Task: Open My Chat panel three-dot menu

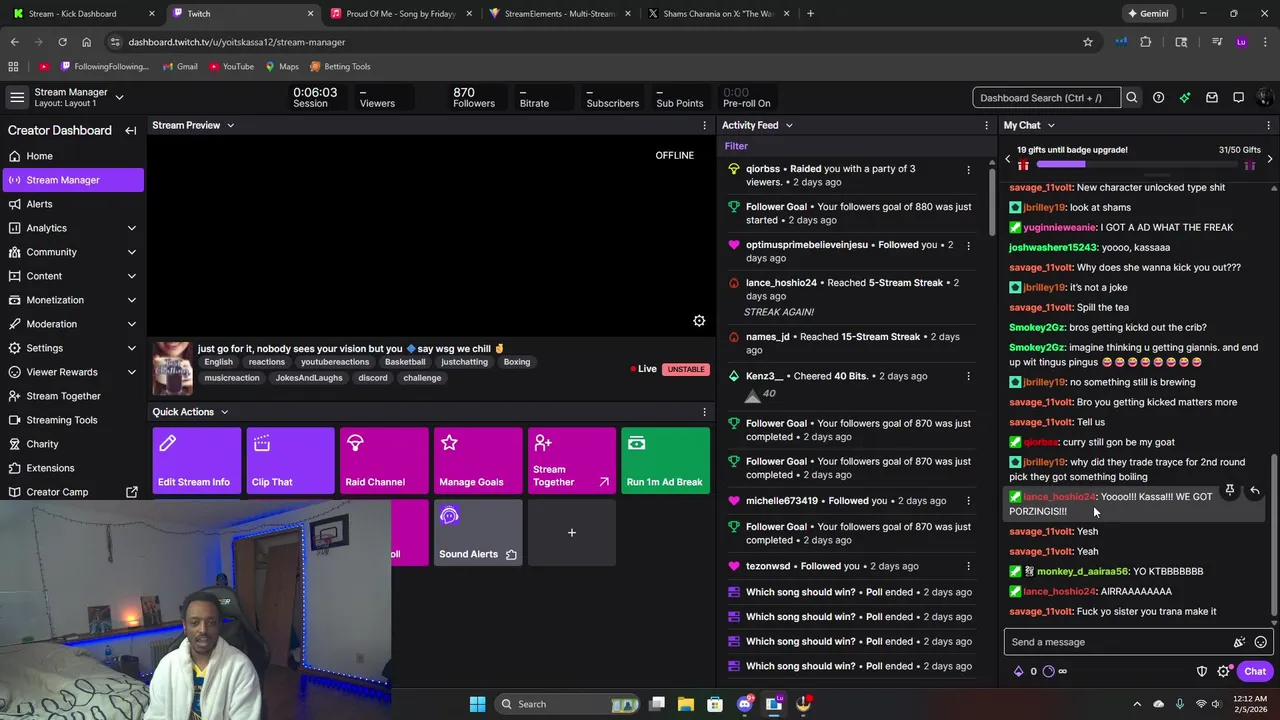Action: pos(1269,126)
